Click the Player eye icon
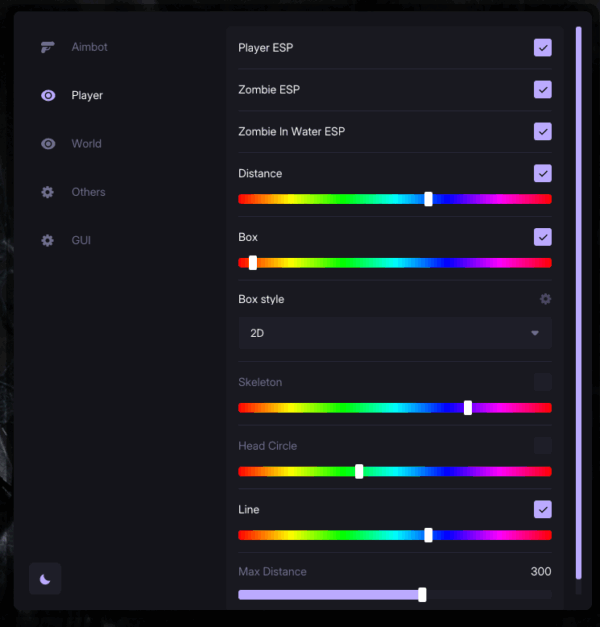The height and width of the screenshot is (627, 600). (48, 96)
